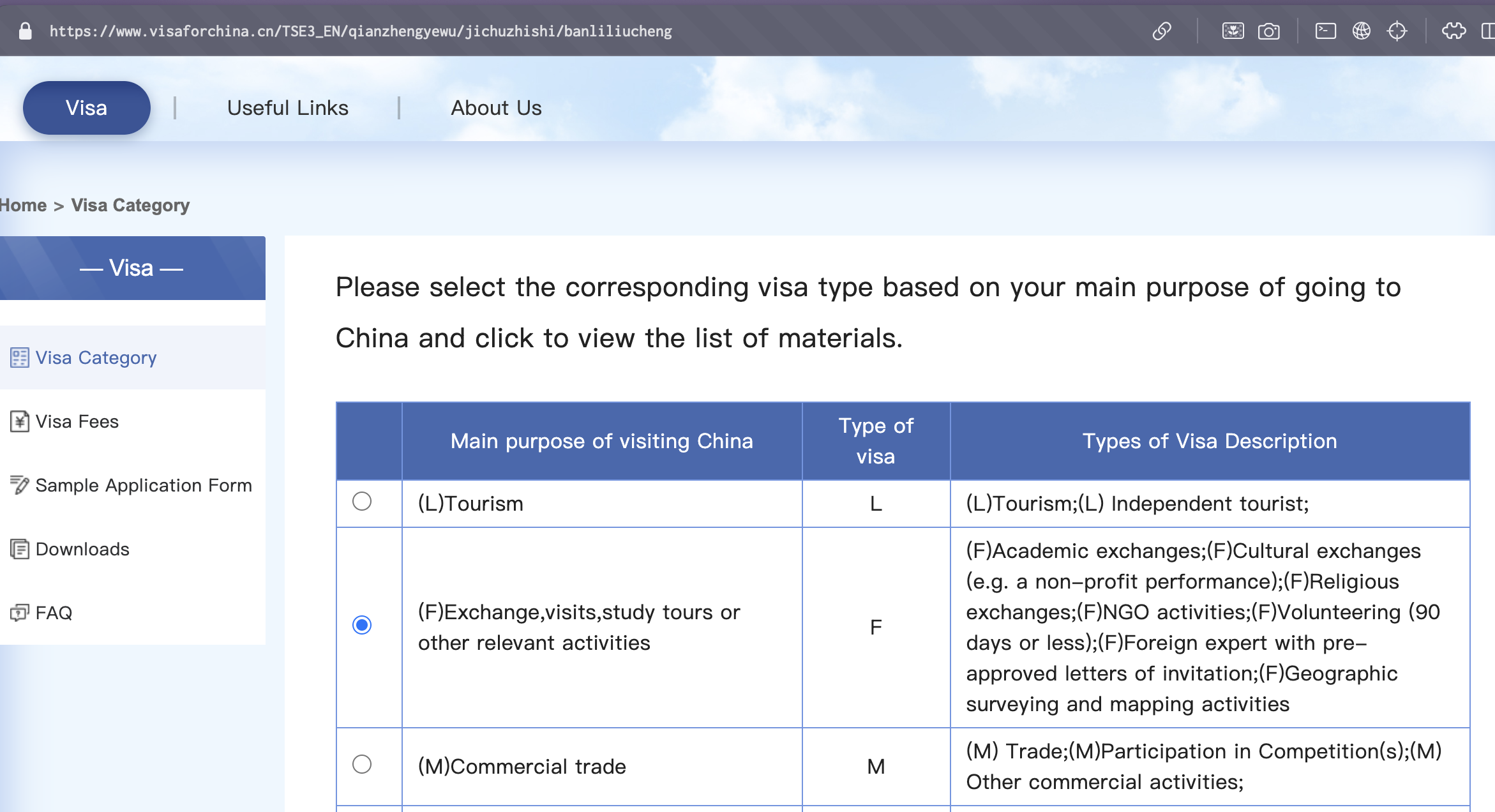1495x812 pixels.
Task: Open the FAQ sidebar link
Action: click(x=54, y=613)
